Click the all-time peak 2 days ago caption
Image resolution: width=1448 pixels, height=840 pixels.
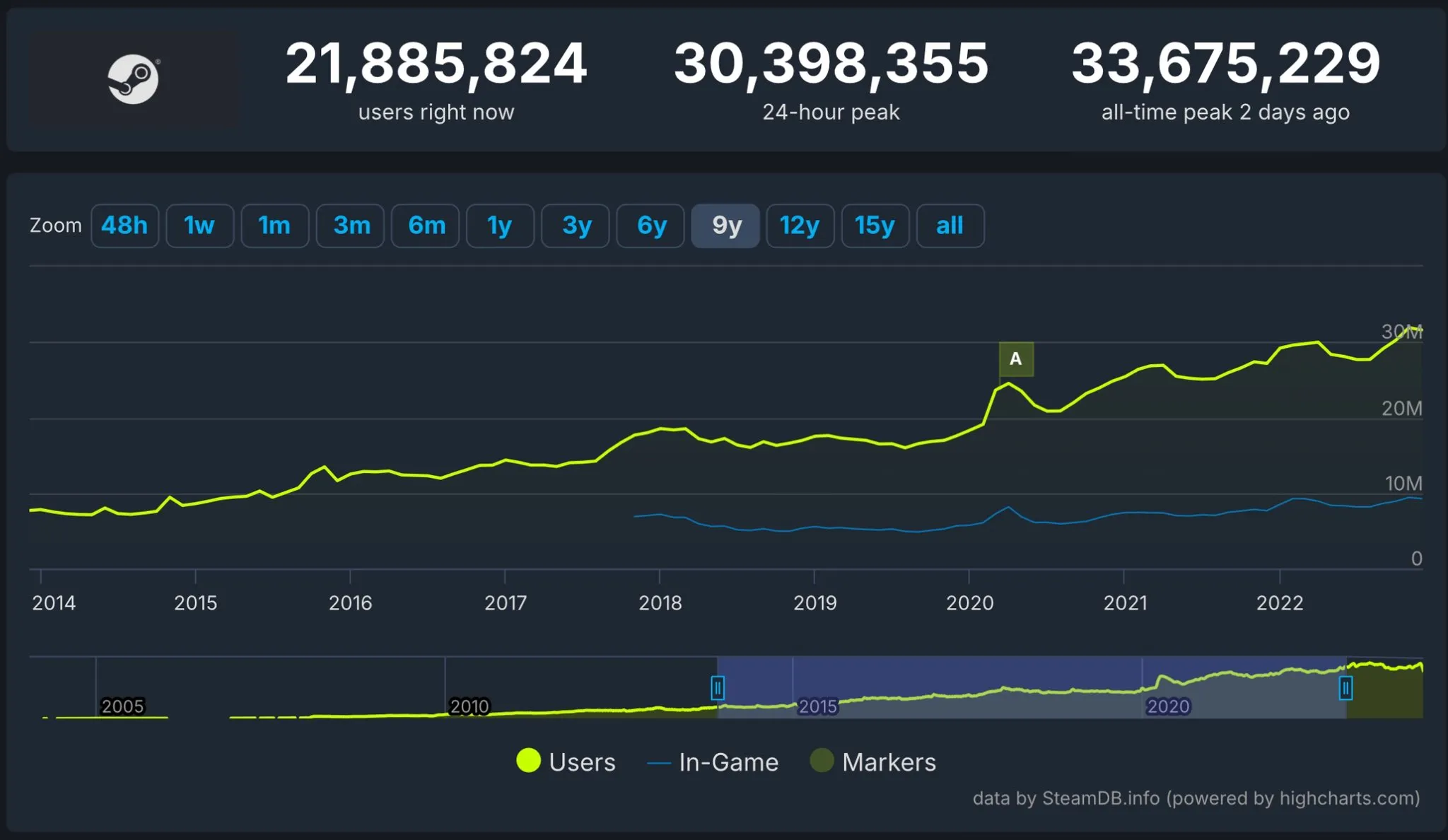click(x=1225, y=112)
